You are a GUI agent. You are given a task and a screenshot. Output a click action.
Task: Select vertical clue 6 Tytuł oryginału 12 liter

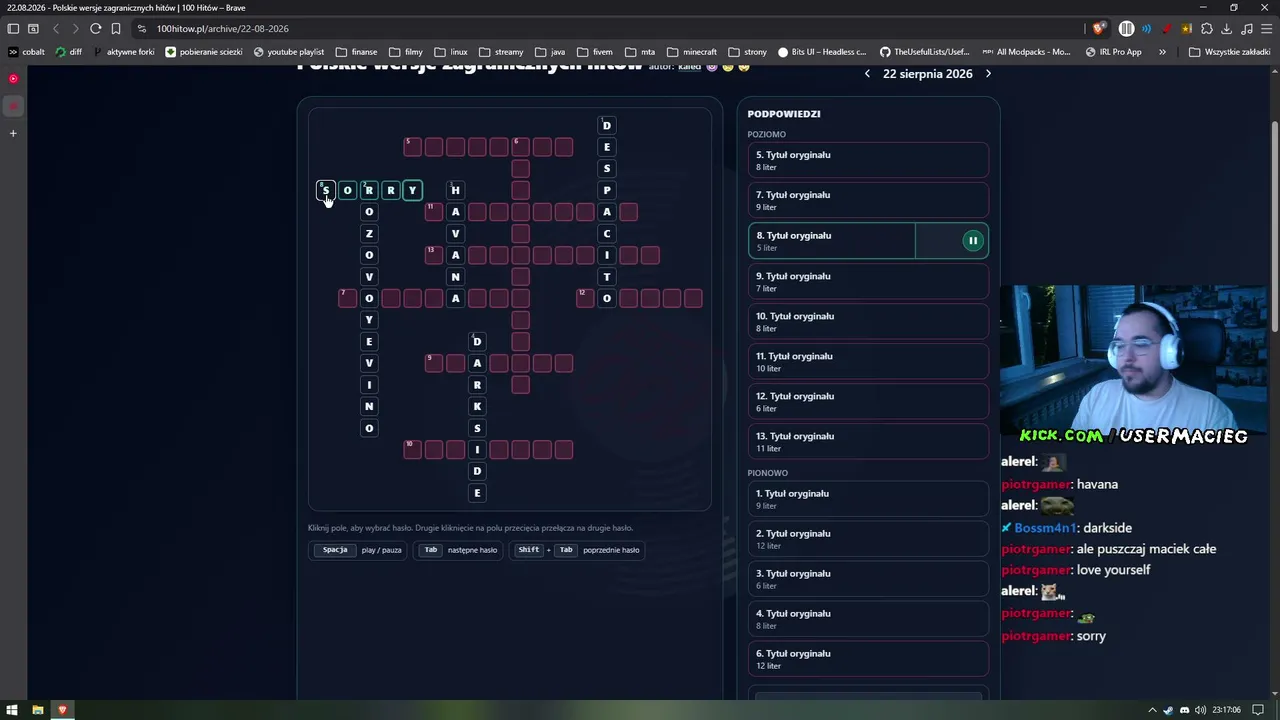click(868, 659)
